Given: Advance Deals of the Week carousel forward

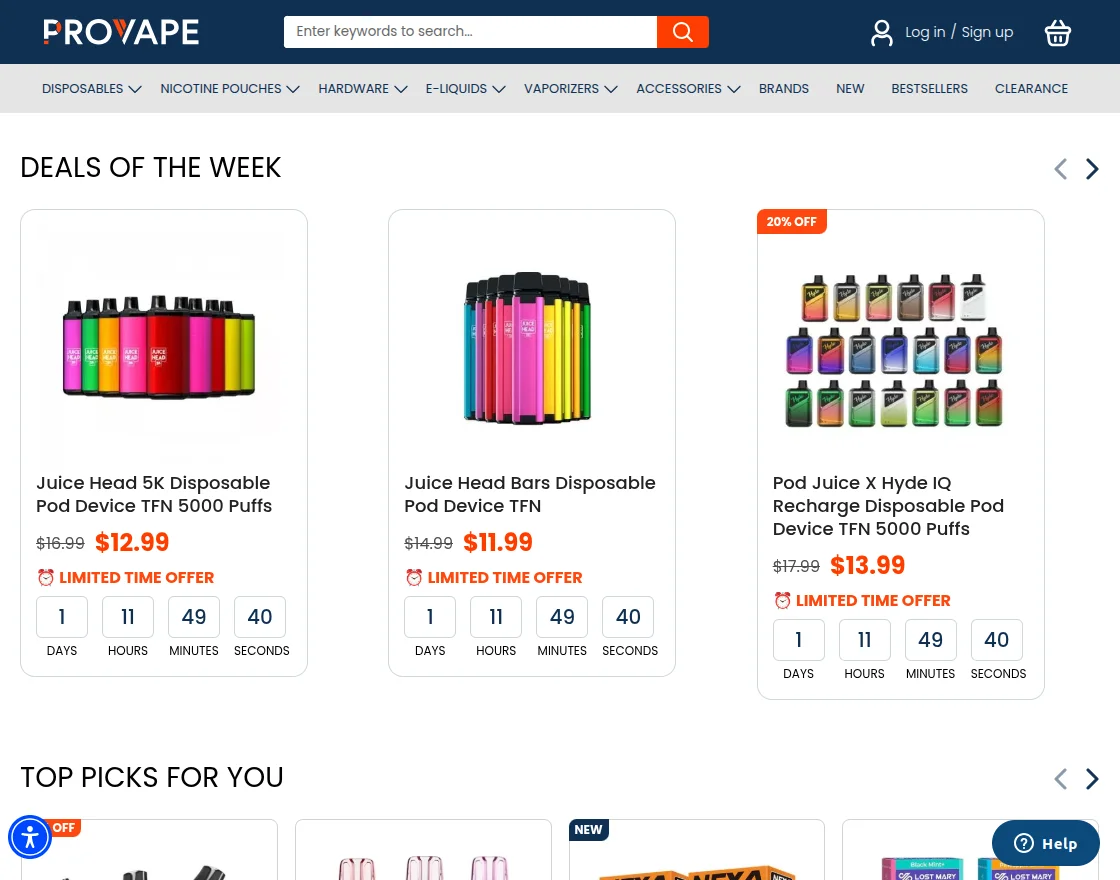Looking at the screenshot, I should [x=1091, y=169].
